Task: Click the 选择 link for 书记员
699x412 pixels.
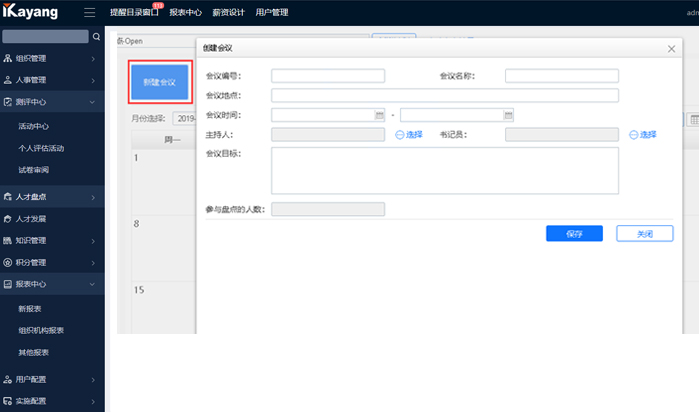Action: pyautogui.click(x=642, y=134)
